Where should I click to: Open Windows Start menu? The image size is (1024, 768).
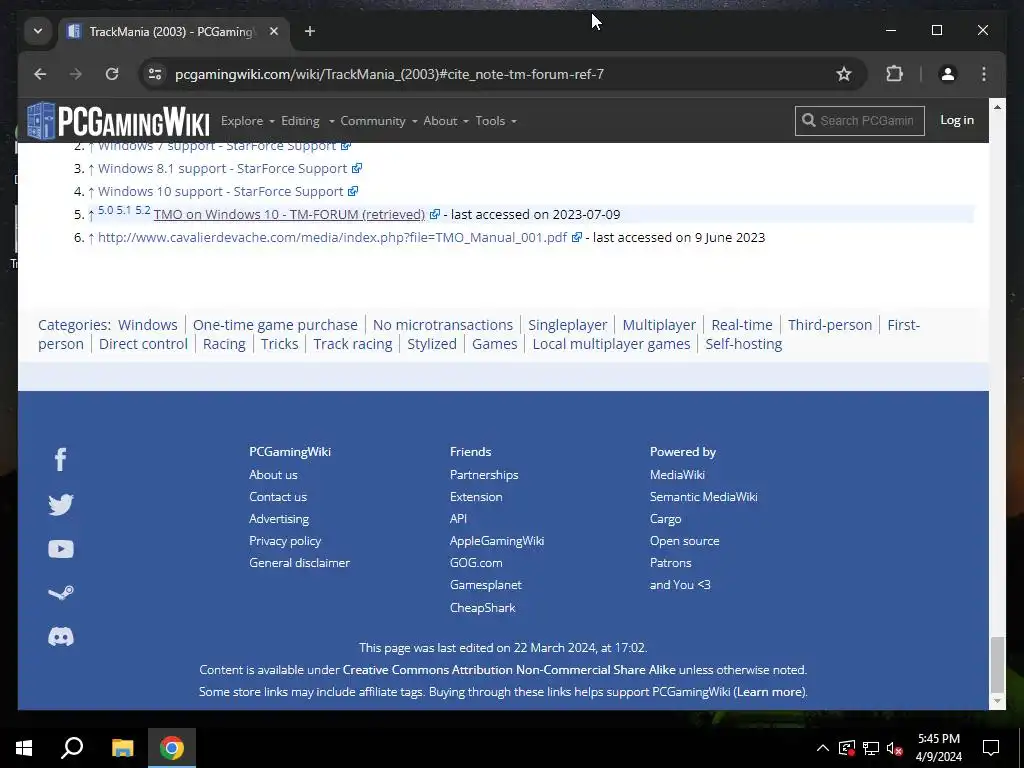(x=24, y=748)
